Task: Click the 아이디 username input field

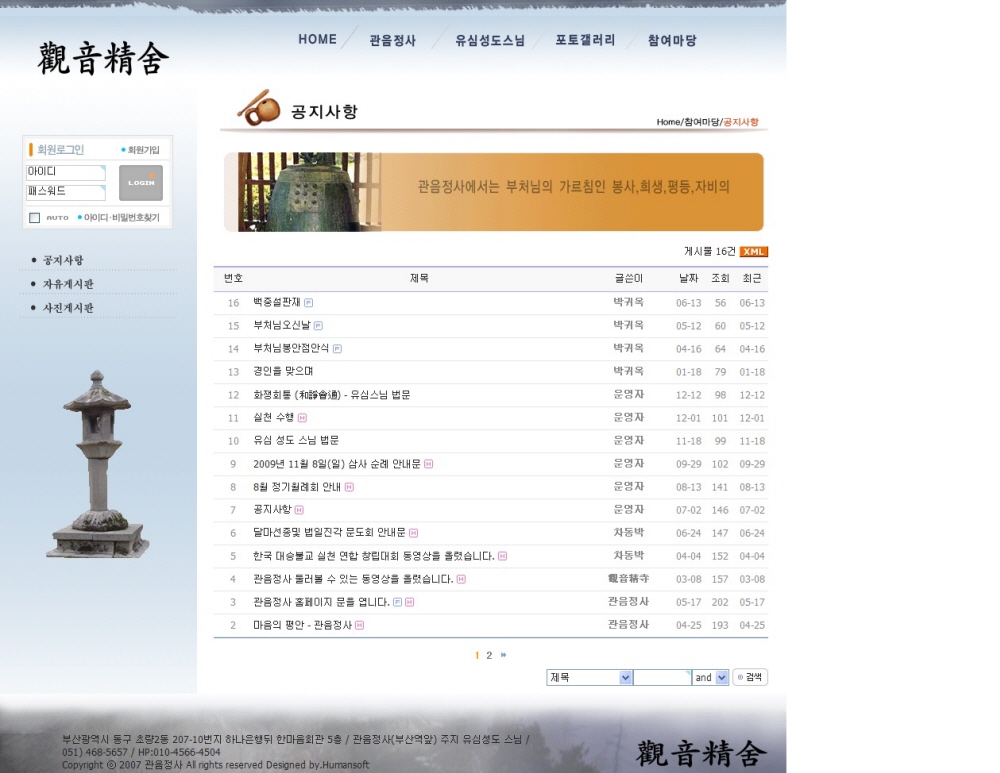Action: point(65,172)
